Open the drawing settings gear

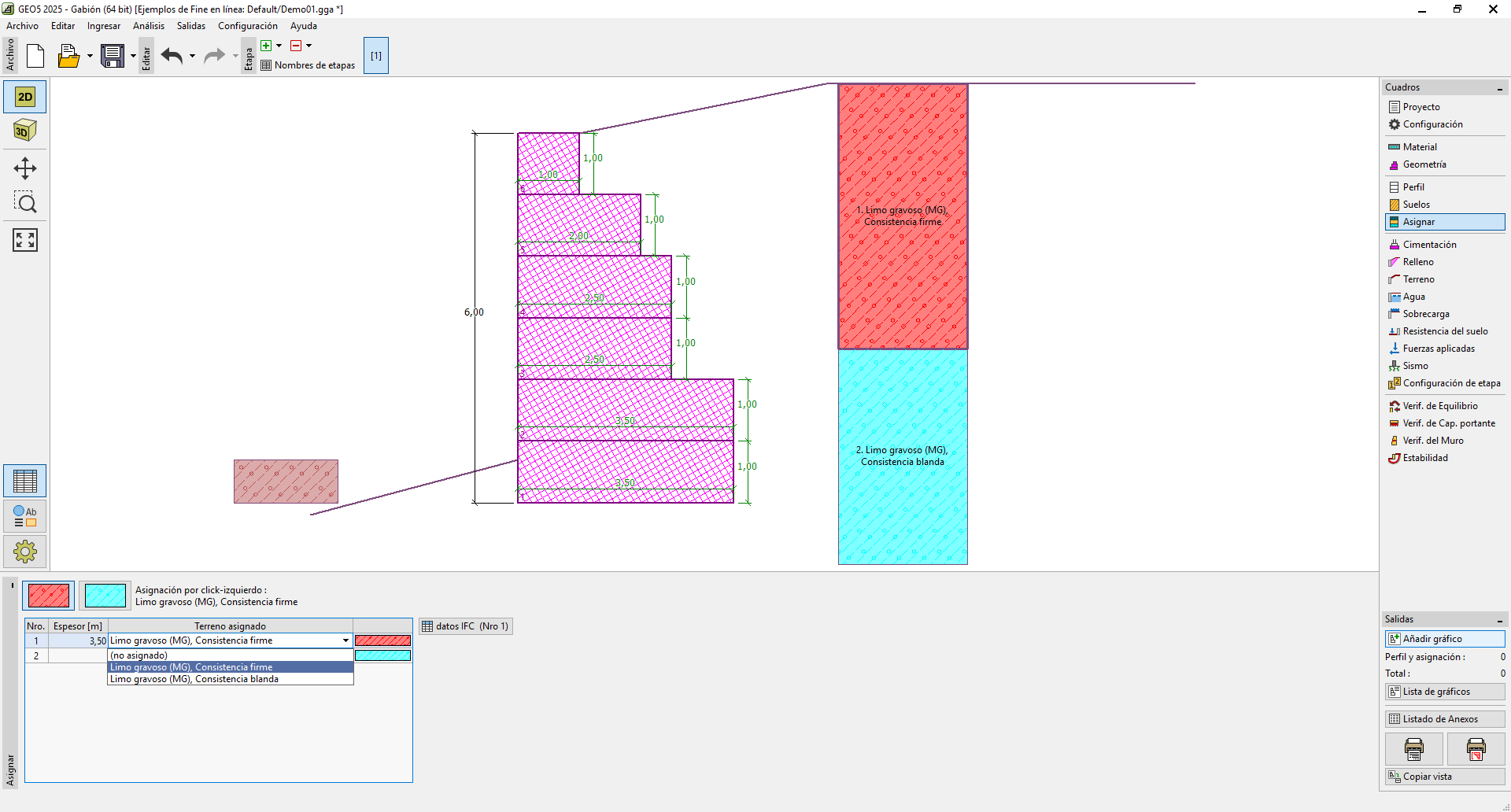25,552
